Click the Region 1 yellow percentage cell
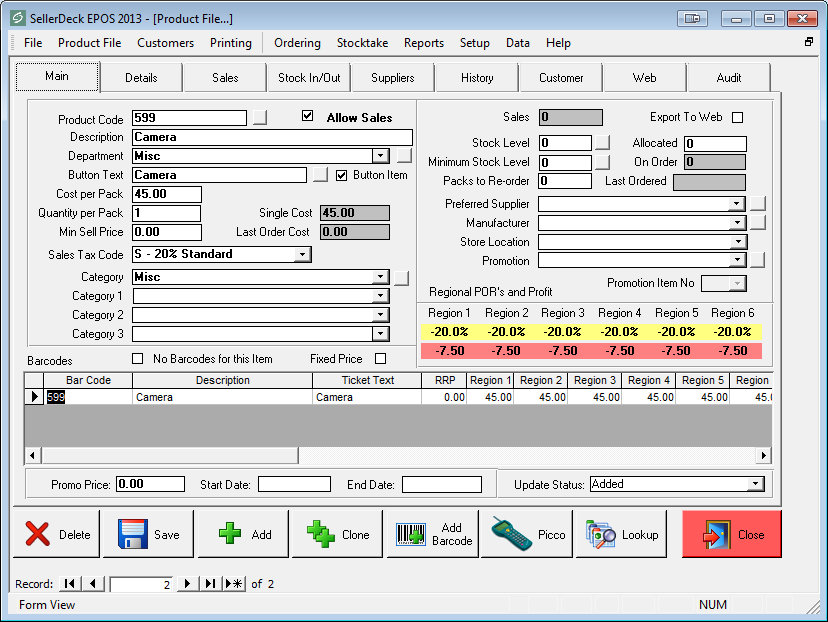Image resolution: width=828 pixels, height=622 pixels. [x=449, y=332]
